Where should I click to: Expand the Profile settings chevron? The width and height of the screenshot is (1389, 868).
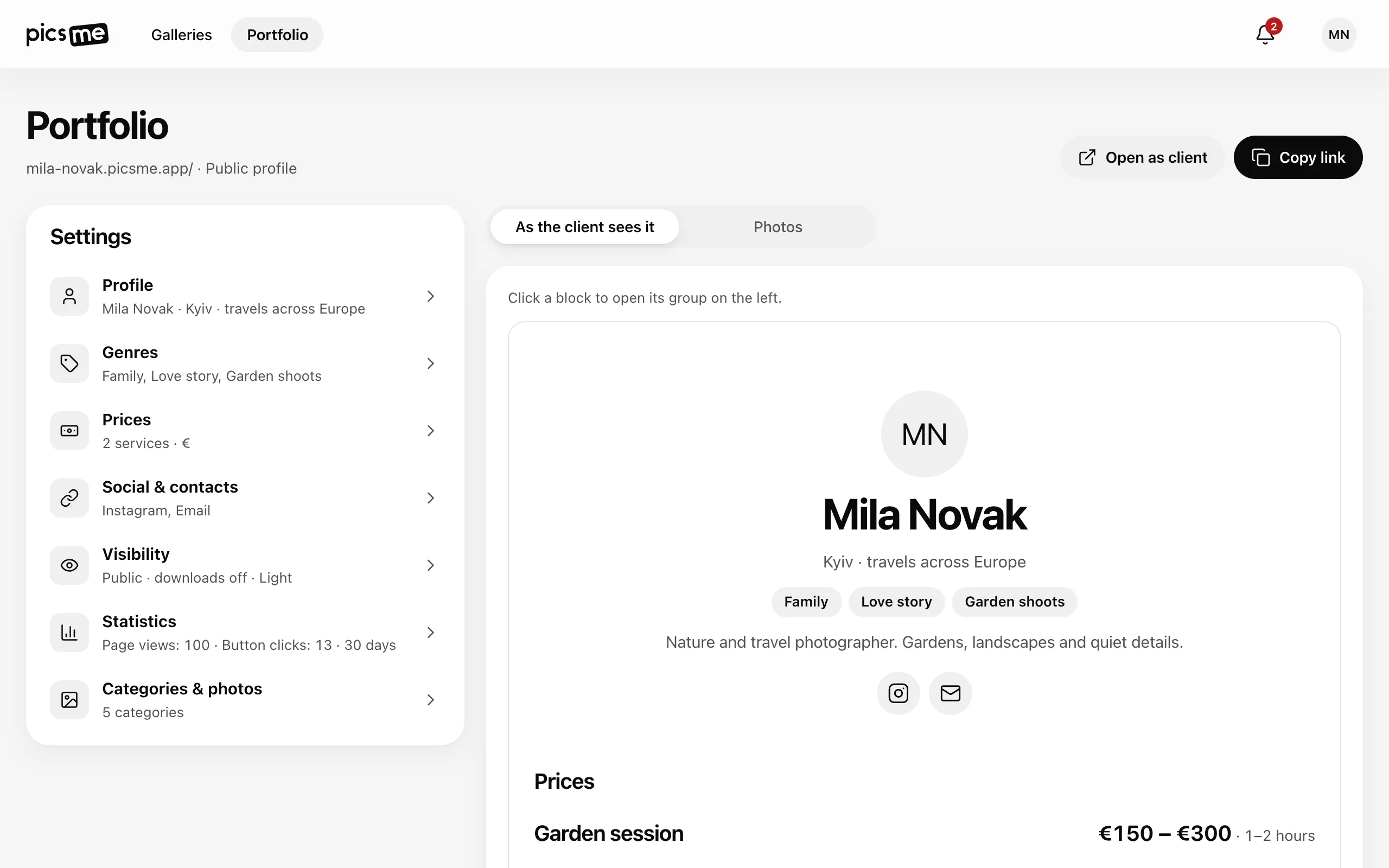click(x=430, y=296)
